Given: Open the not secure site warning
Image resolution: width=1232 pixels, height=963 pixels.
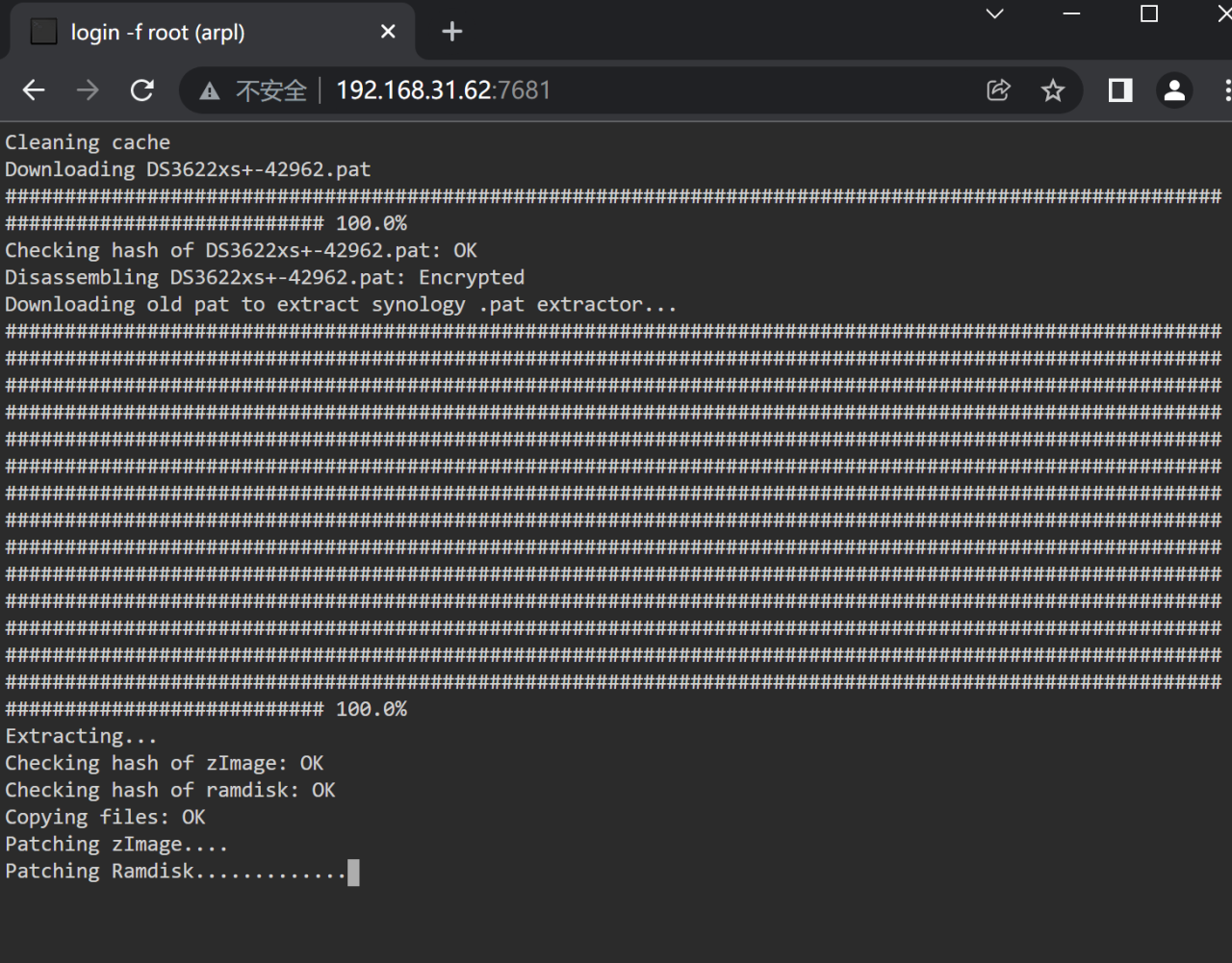Looking at the screenshot, I should pos(252,90).
